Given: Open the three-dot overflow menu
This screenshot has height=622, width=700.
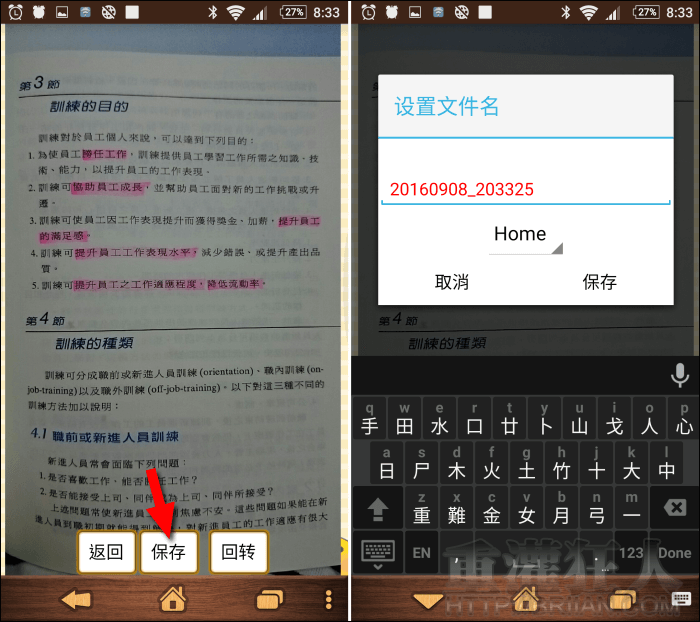Looking at the screenshot, I should tap(328, 600).
